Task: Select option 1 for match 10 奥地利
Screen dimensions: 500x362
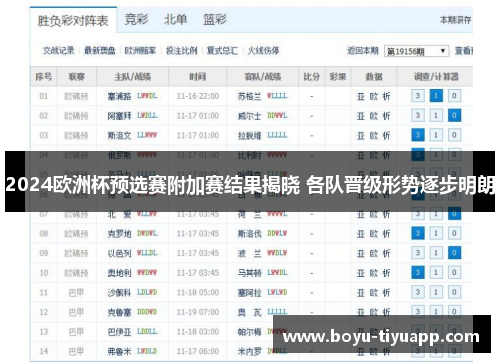Action: pos(436,273)
